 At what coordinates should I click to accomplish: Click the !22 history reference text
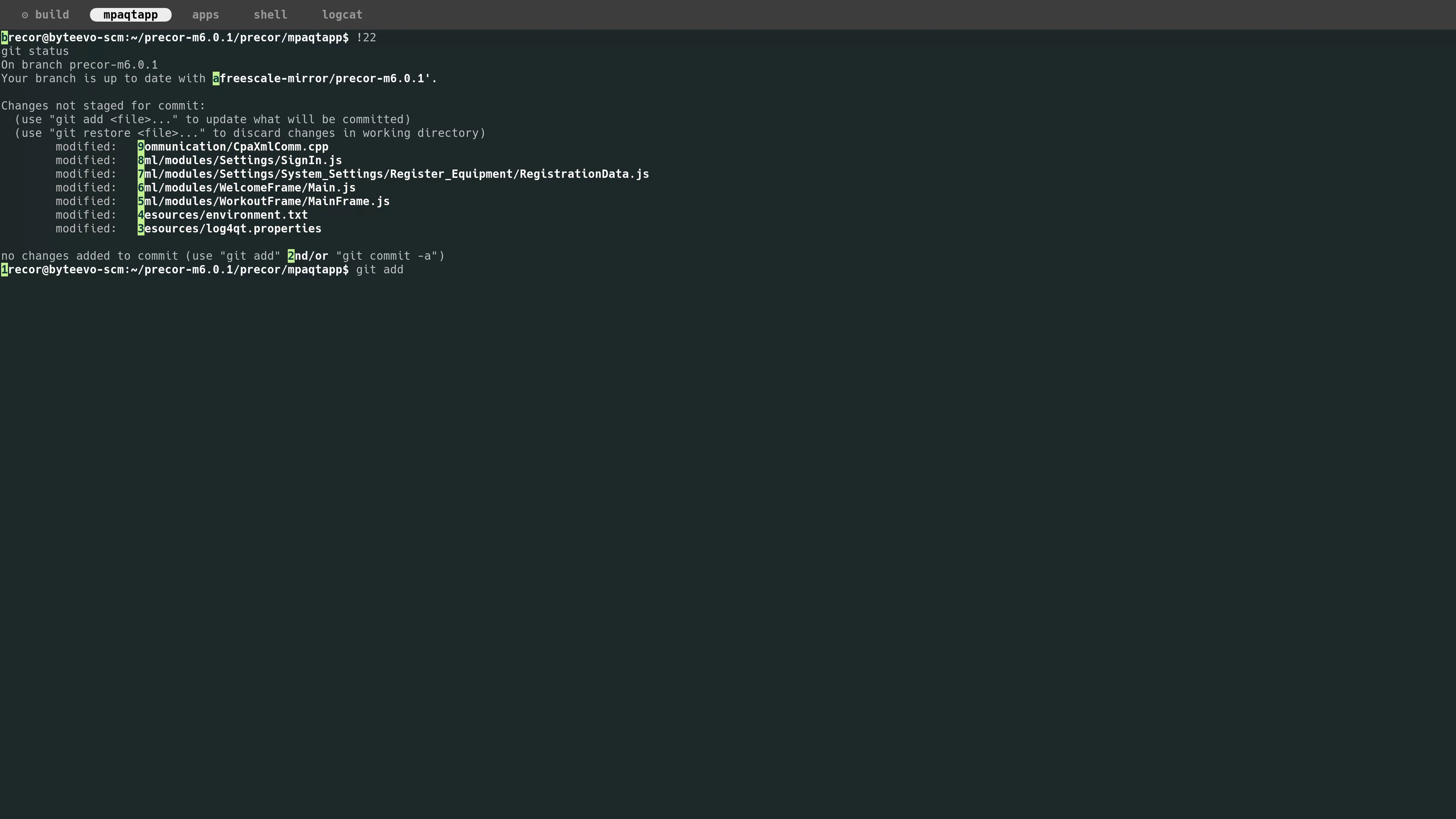366,37
